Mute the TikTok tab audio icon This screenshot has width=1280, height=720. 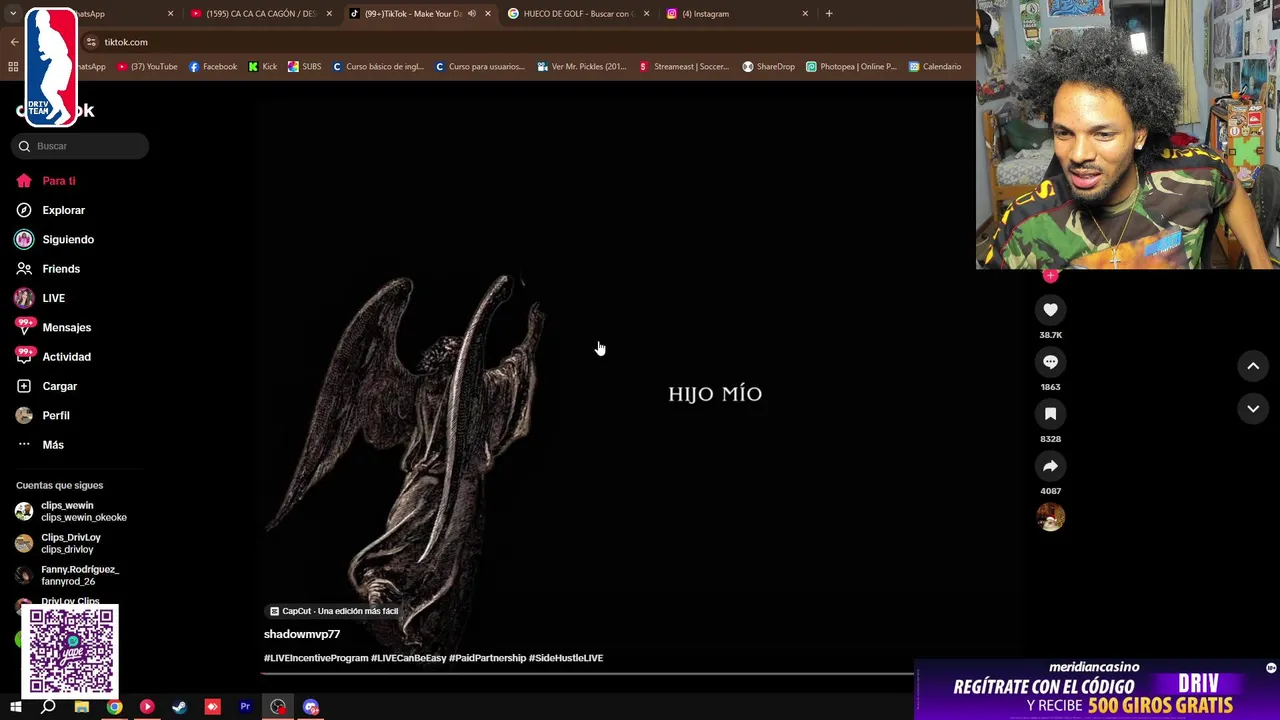[471, 14]
